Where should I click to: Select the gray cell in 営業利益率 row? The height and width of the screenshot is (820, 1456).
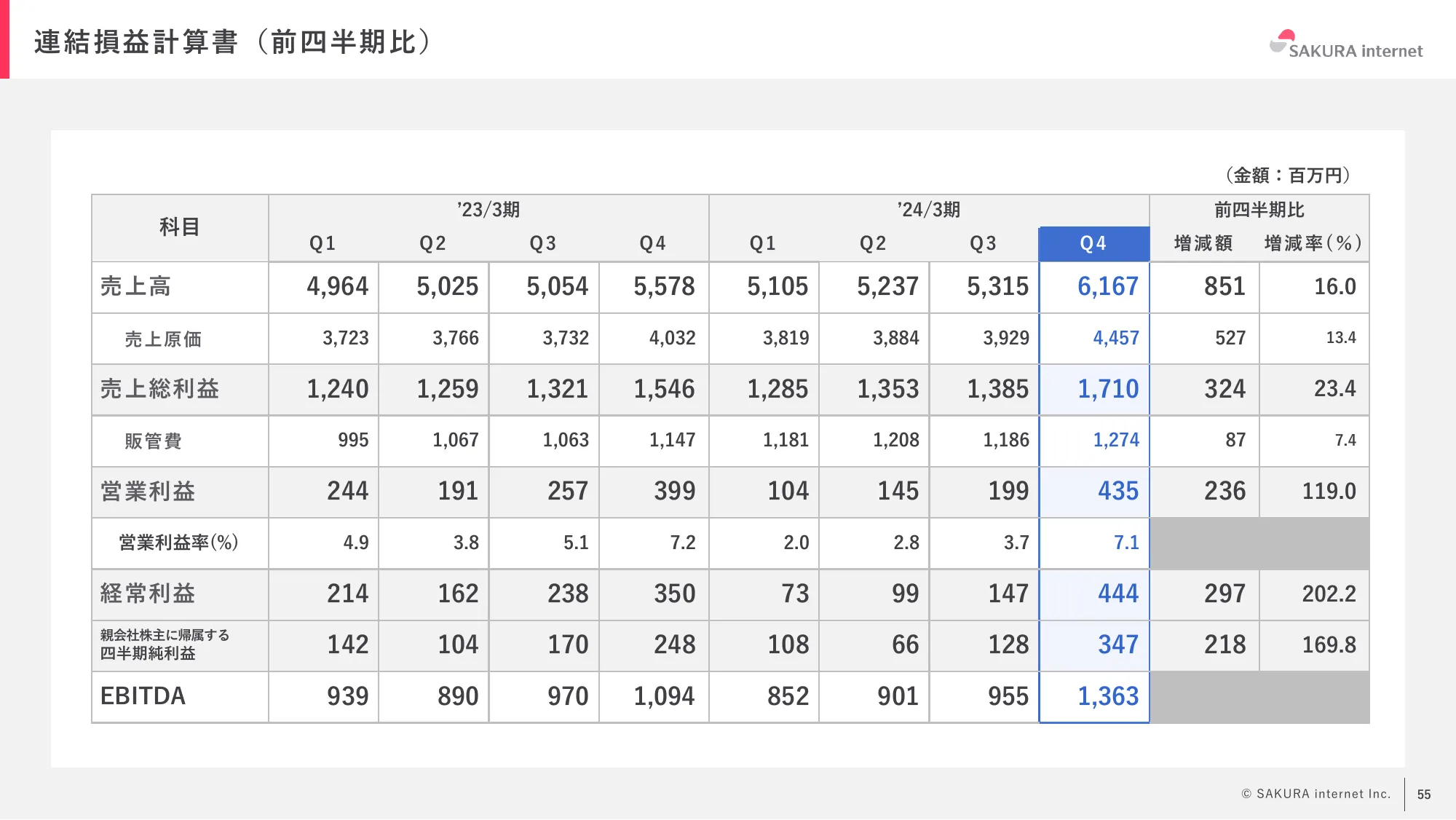click(x=1259, y=543)
